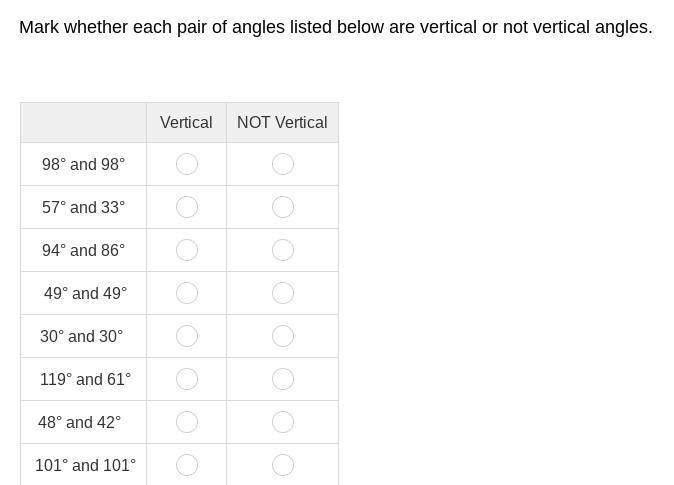Click the Vertical column header
674x485 pixels.
point(186,122)
